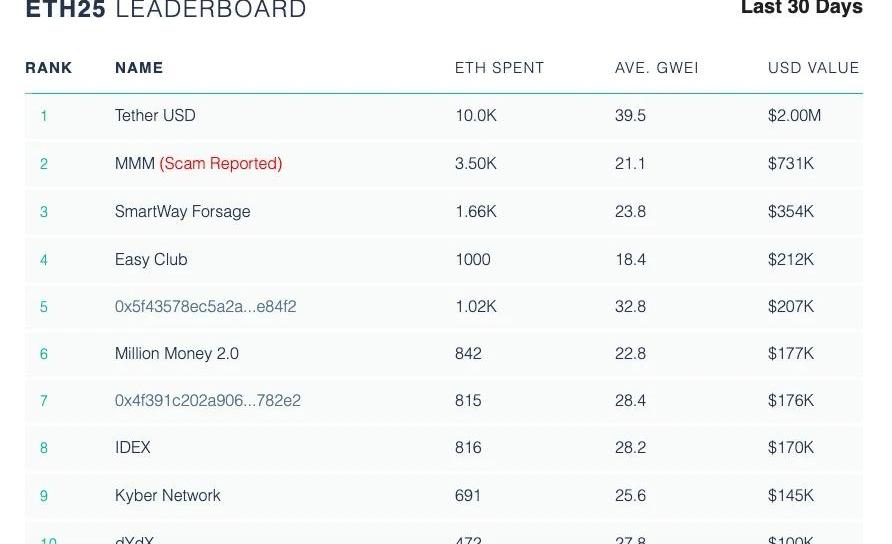Select the Easy Club row name
The height and width of the screenshot is (544, 892).
[151, 259]
